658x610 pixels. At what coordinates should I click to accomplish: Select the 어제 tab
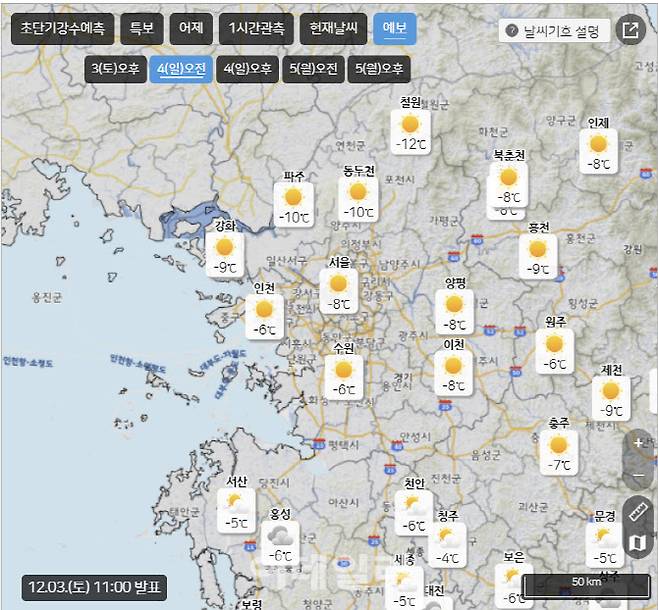pos(191,29)
